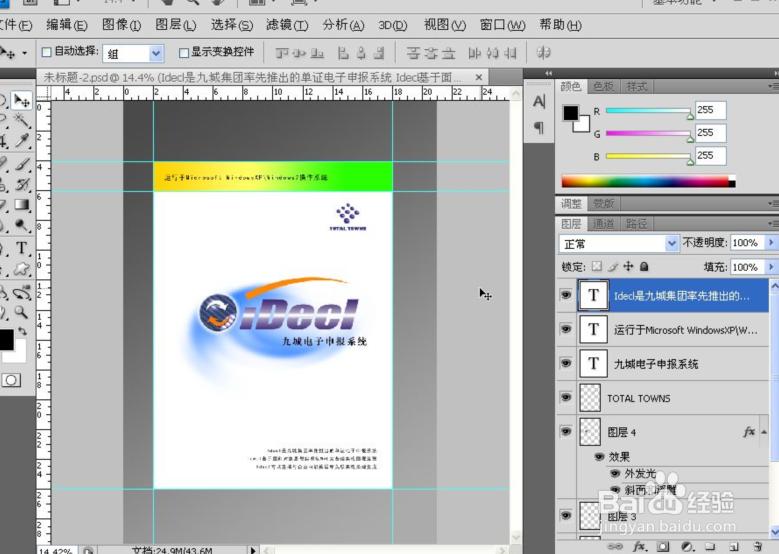Open the status bar info arrow menu
This screenshot has width=779, height=554.
[253, 550]
